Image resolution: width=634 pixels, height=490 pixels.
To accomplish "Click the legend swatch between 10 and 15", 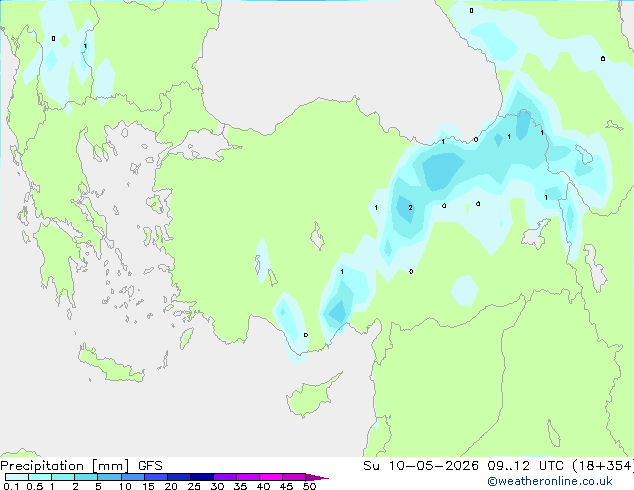I will coord(133,477).
